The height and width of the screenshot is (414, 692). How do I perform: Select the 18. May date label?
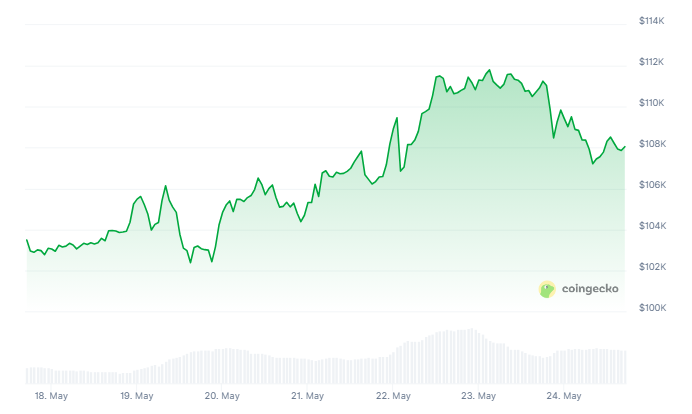tap(50, 397)
